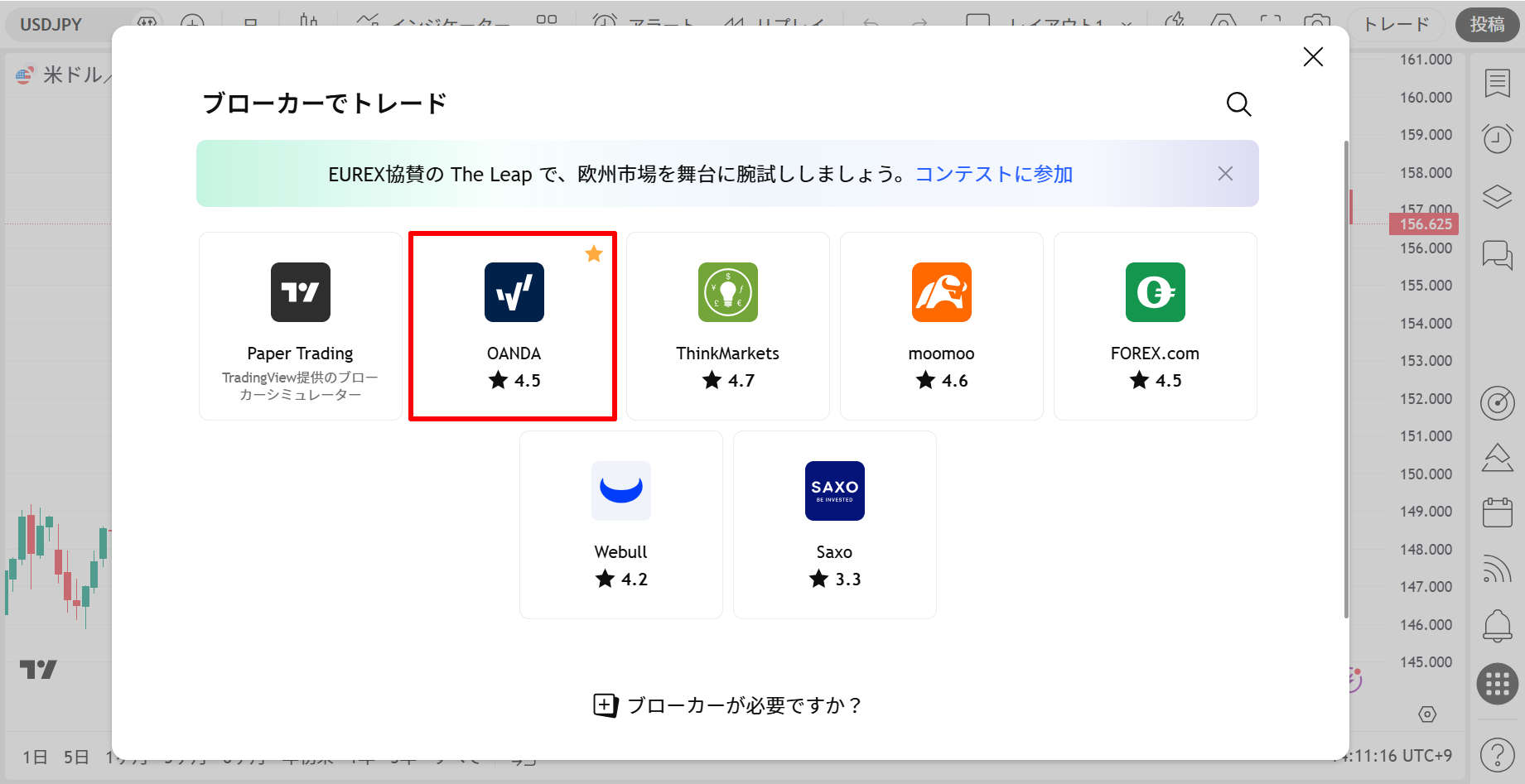Open the help question mark icon
This screenshot has width=1525, height=784.
pos(1497,754)
